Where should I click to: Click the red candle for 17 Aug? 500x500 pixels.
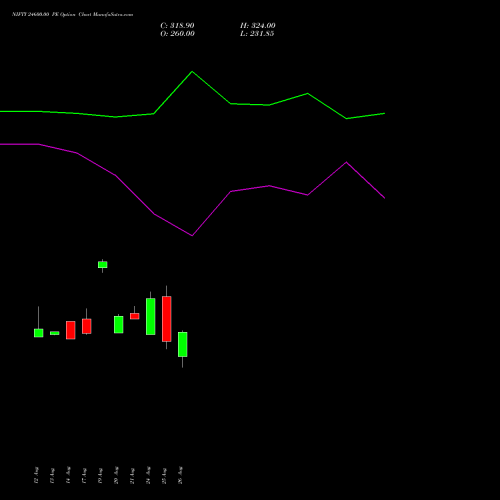(x=87, y=326)
